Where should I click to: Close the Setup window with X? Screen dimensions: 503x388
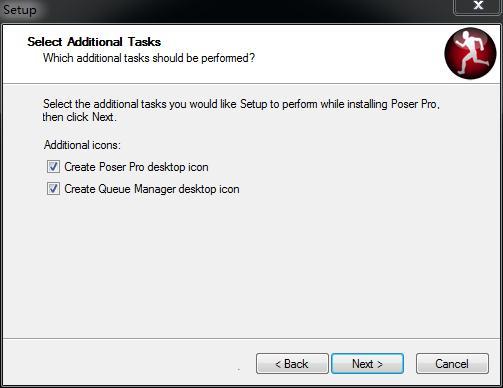(478, 6)
